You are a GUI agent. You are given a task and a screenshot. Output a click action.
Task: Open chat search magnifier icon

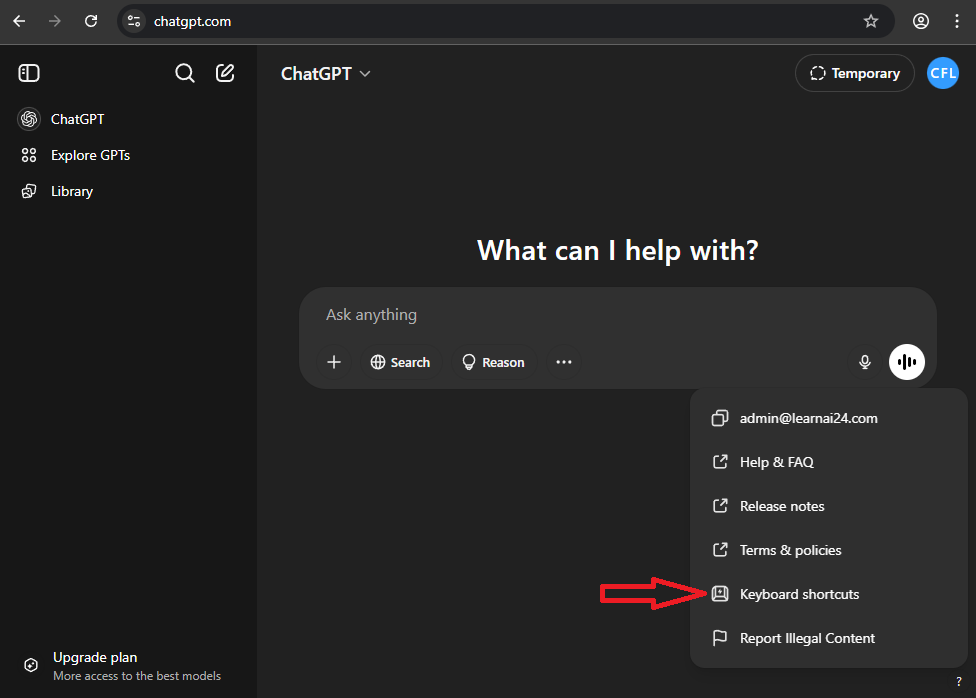[x=184, y=73]
